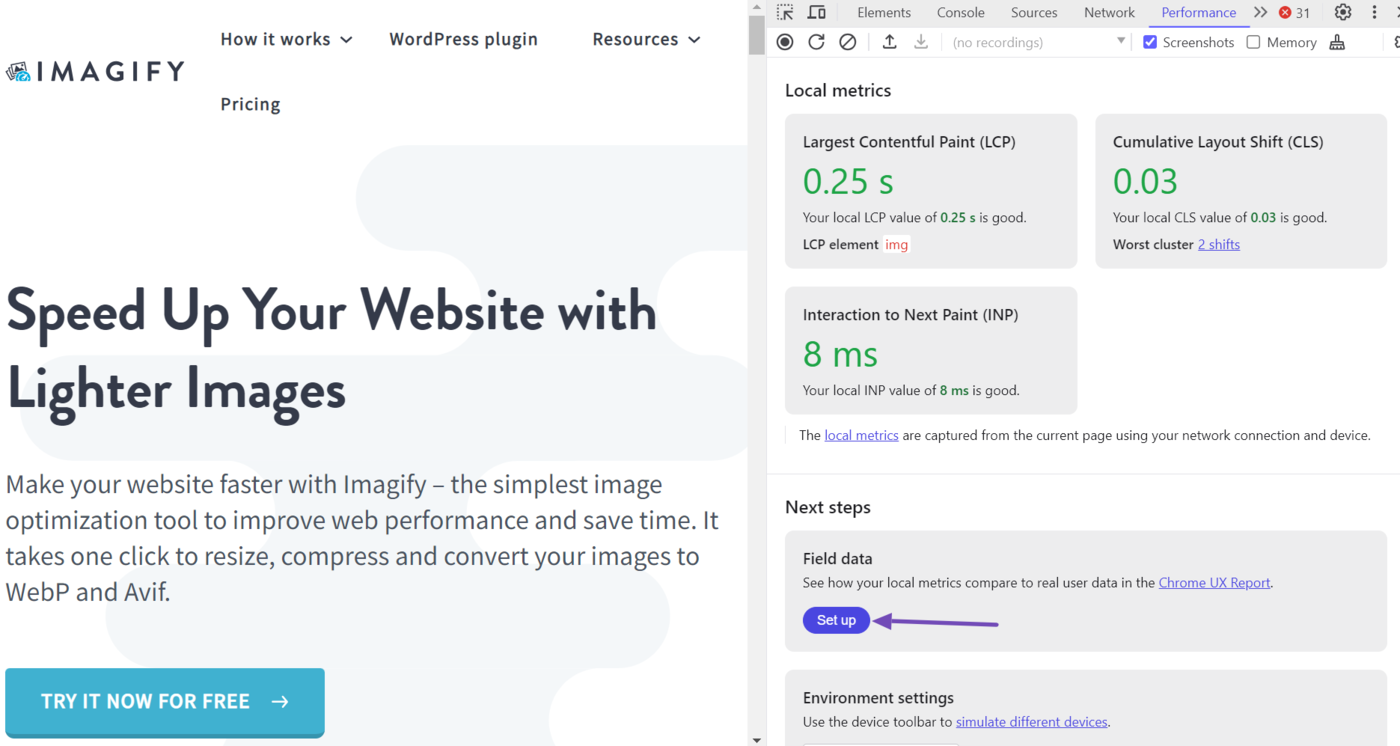Switch to the Console tab

click(960, 12)
